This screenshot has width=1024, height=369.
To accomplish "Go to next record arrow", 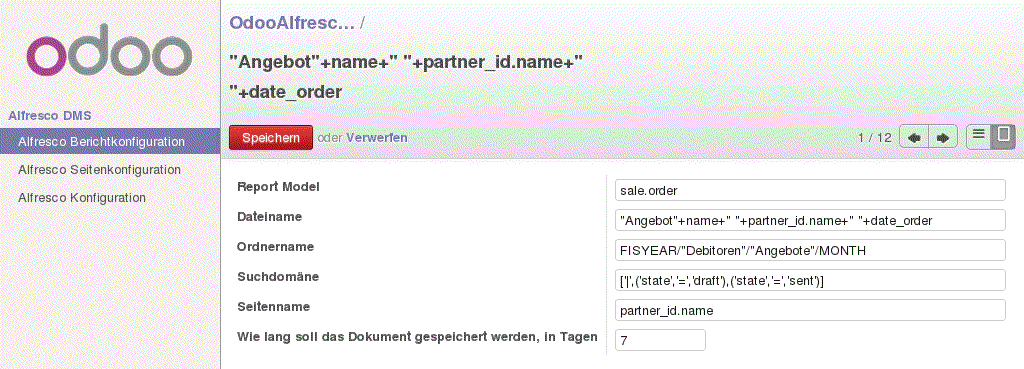I will tap(943, 138).
